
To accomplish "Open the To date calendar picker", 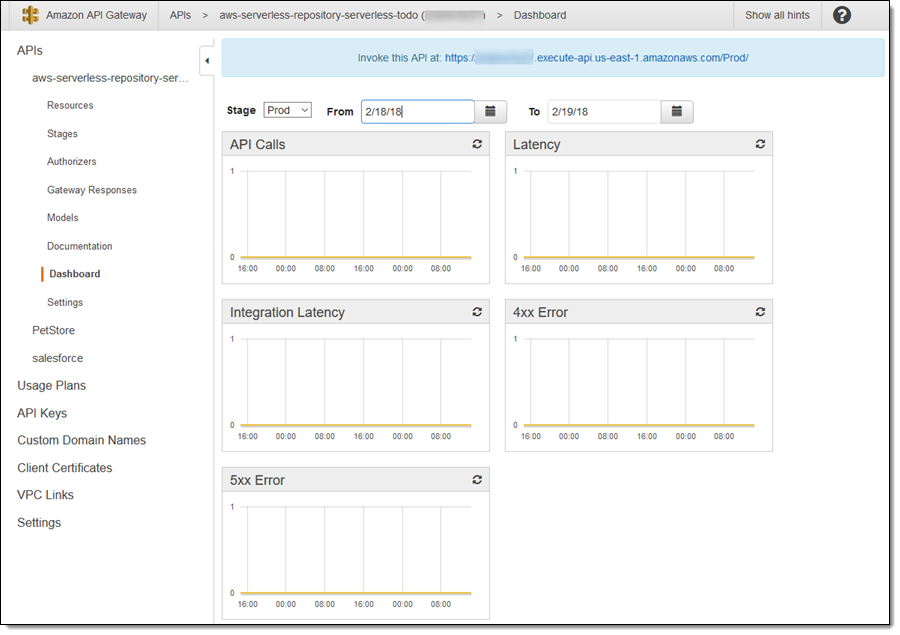I will pyautogui.click(x=677, y=112).
